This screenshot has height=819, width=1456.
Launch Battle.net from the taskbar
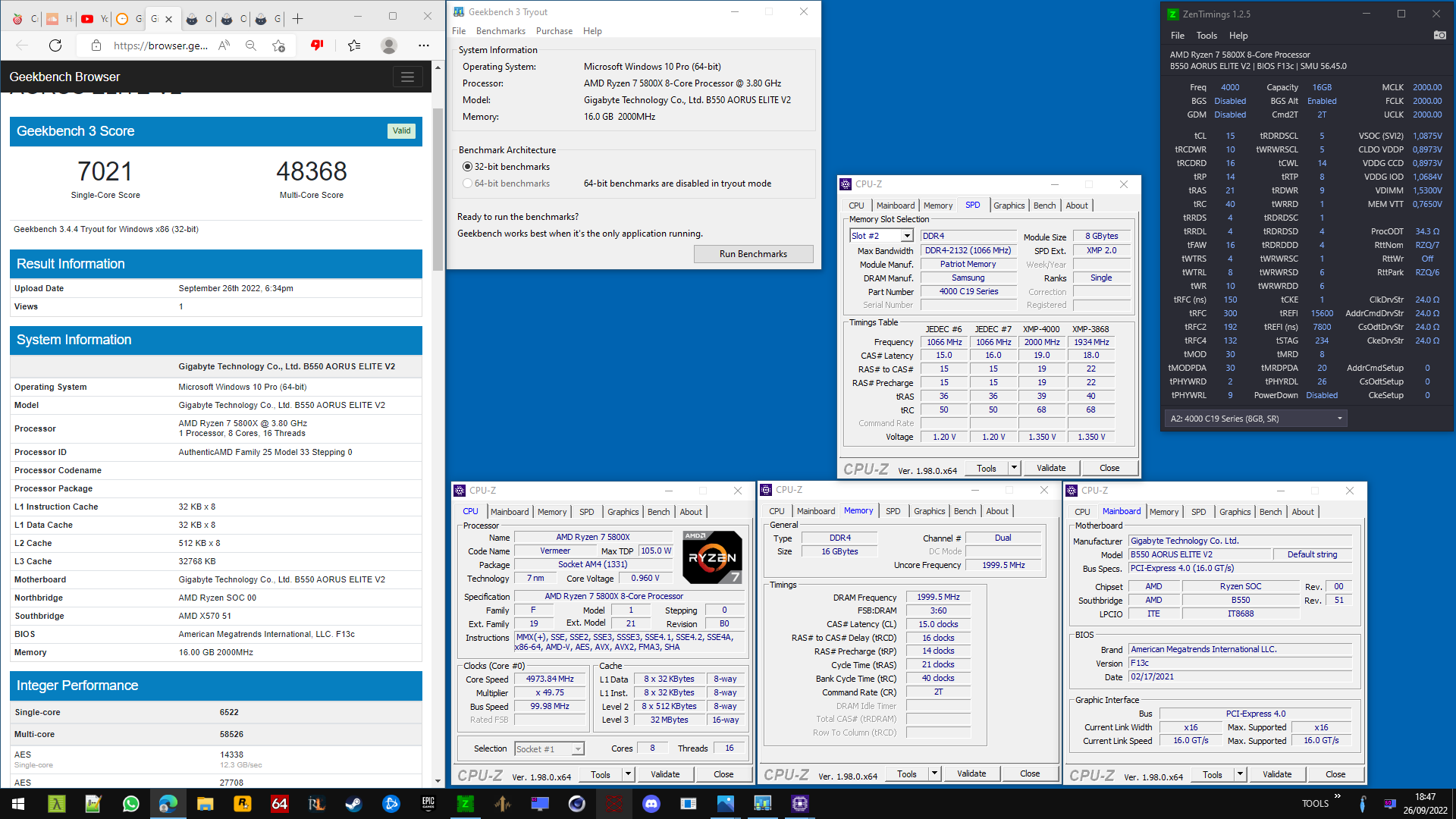pos(391,803)
